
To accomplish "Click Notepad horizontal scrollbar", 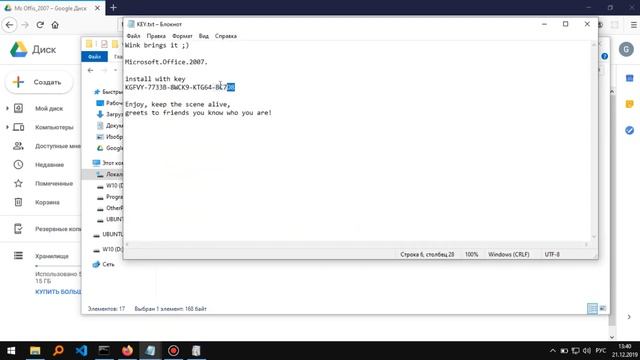I will click(356, 244).
